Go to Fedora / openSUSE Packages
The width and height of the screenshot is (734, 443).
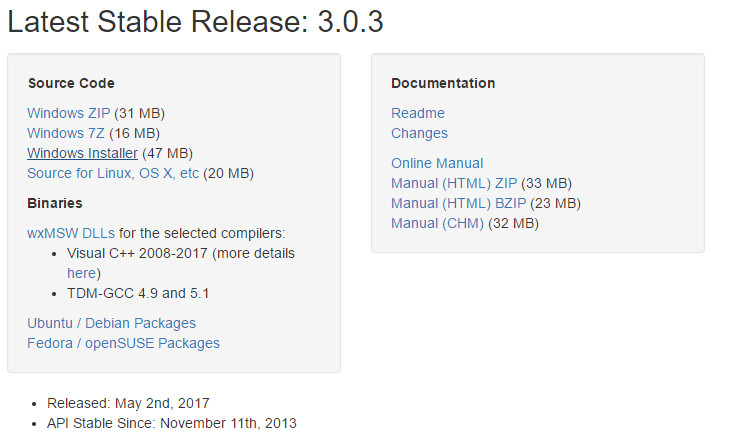123,343
